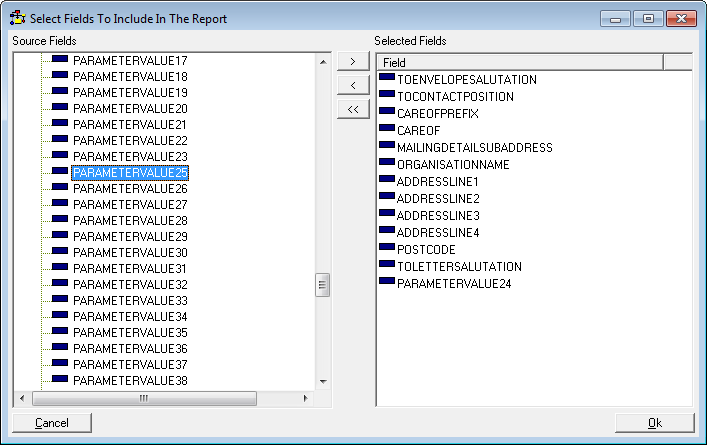Select PARAMETERVALUE18 in Source Fields
This screenshot has height=445, width=707.
coord(130,77)
